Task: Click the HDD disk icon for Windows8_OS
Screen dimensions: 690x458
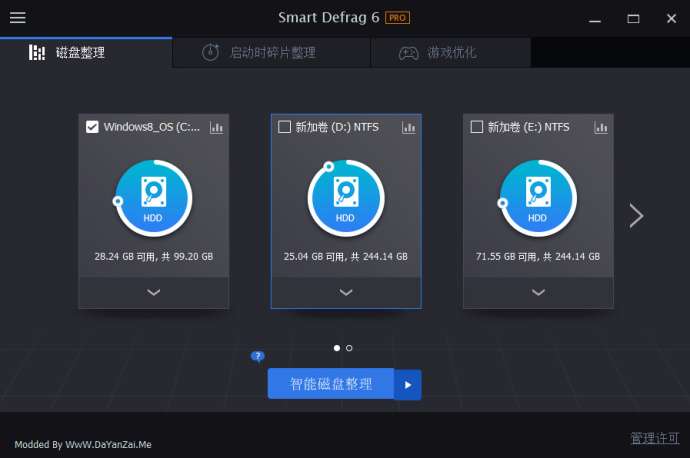Action: click(153, 199)
